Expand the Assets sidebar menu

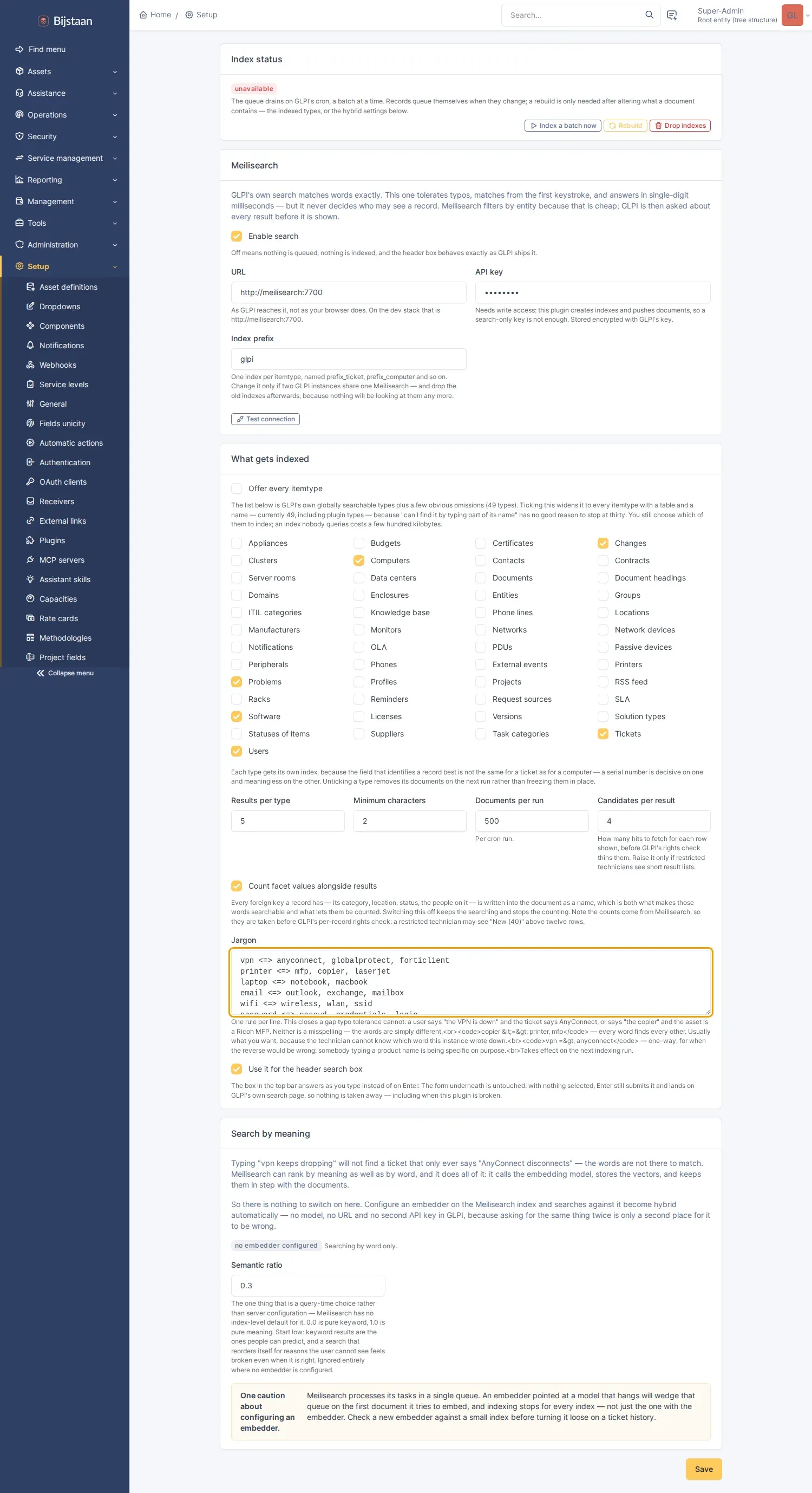point(65,71)
